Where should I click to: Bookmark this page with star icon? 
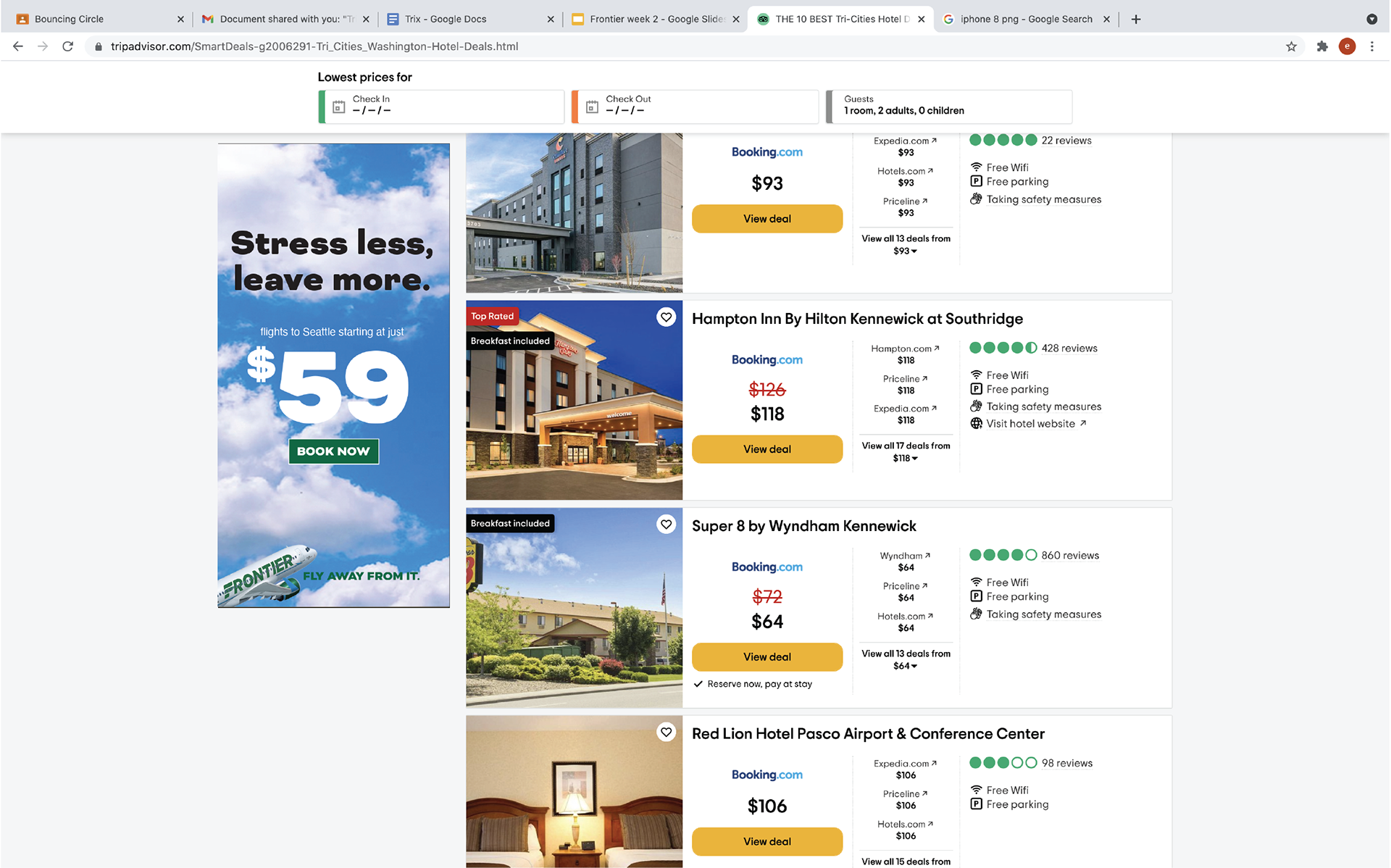click(x=1291, y=46)
